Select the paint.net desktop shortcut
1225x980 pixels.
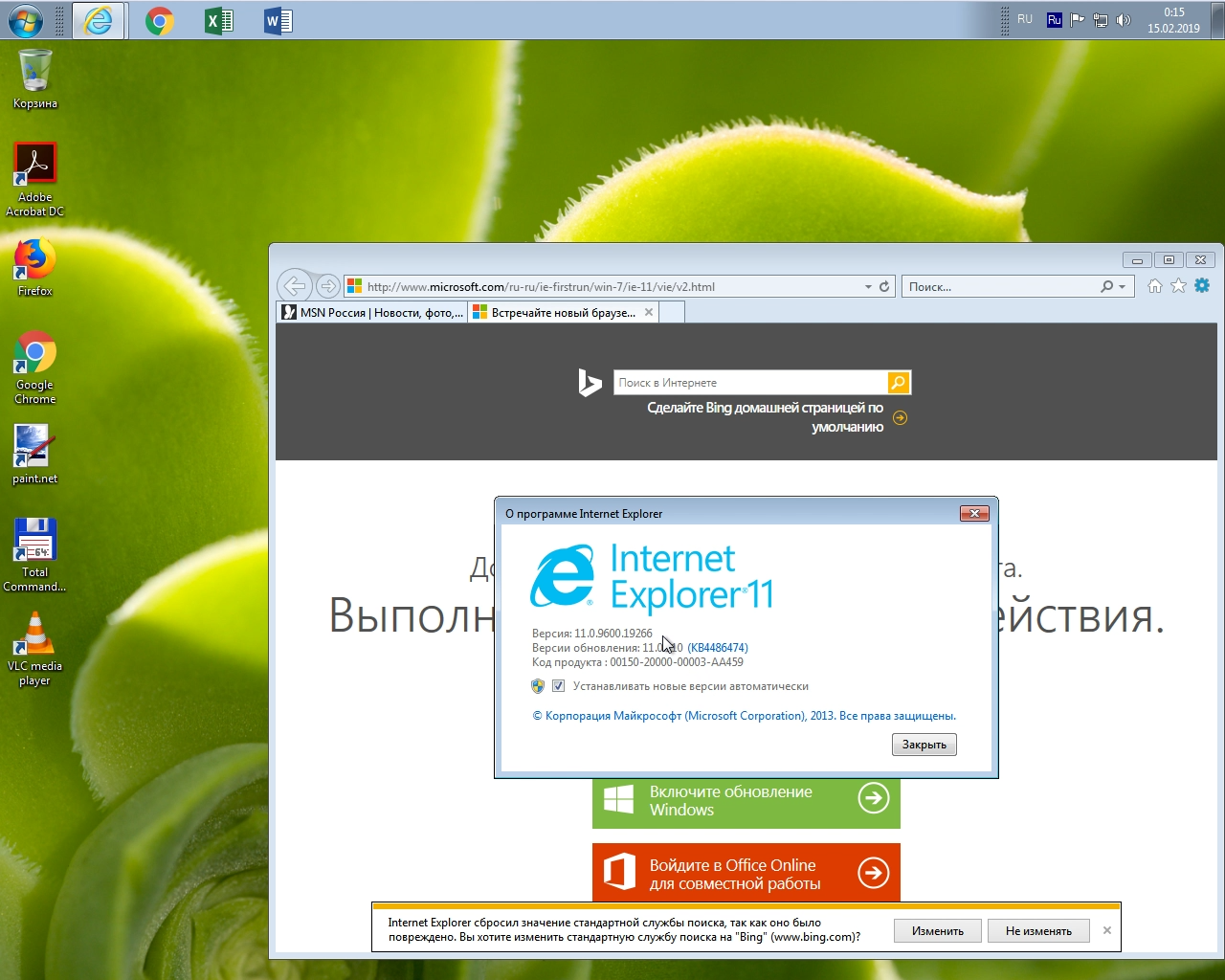pos(35,455)
